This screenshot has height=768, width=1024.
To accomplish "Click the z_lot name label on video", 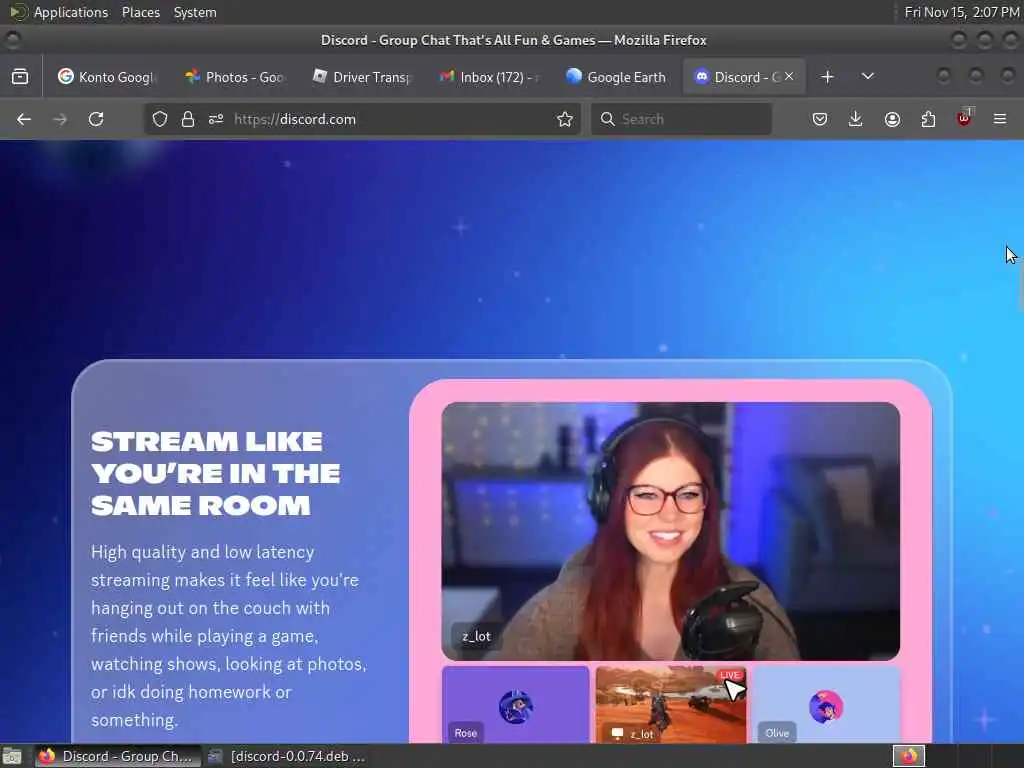I will pos(476,636).
